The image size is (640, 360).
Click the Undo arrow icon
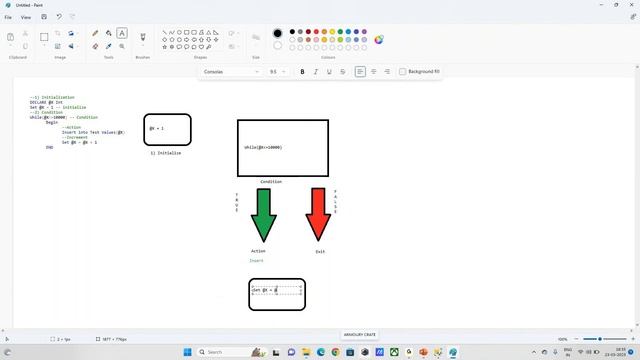(x=59, y=17)
